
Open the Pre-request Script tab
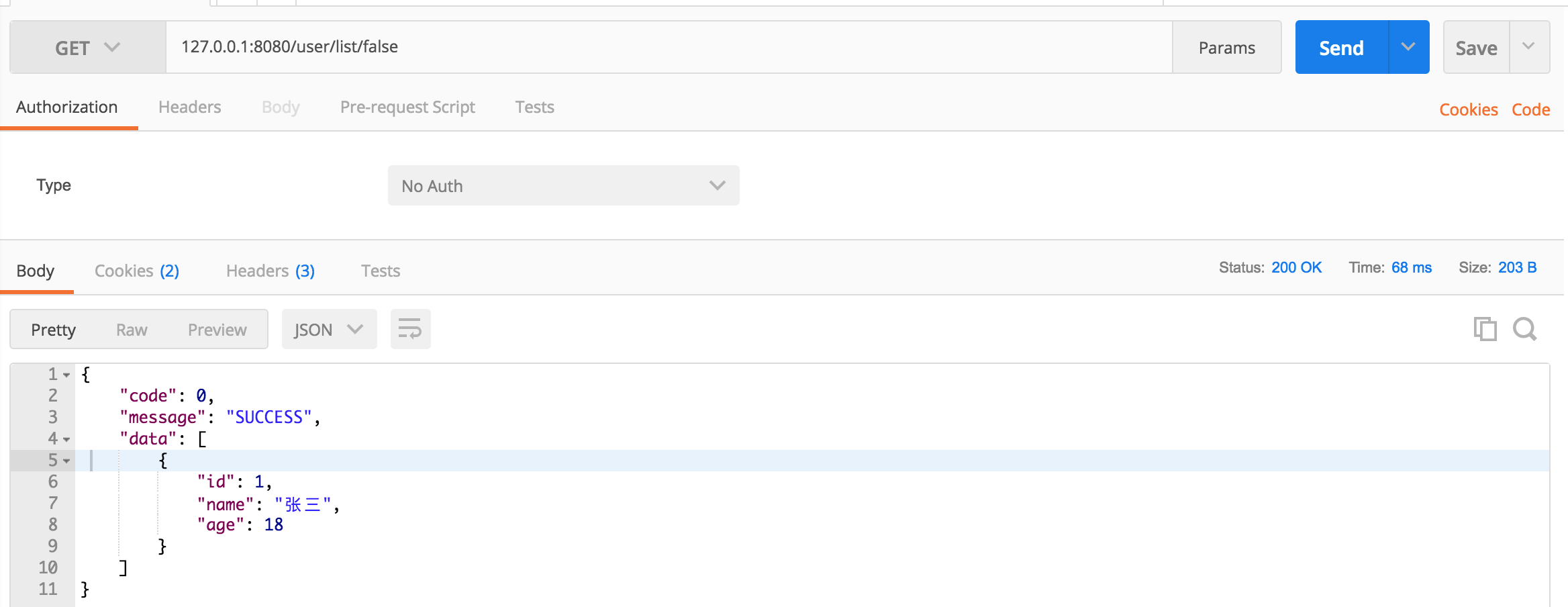[407, 107]
